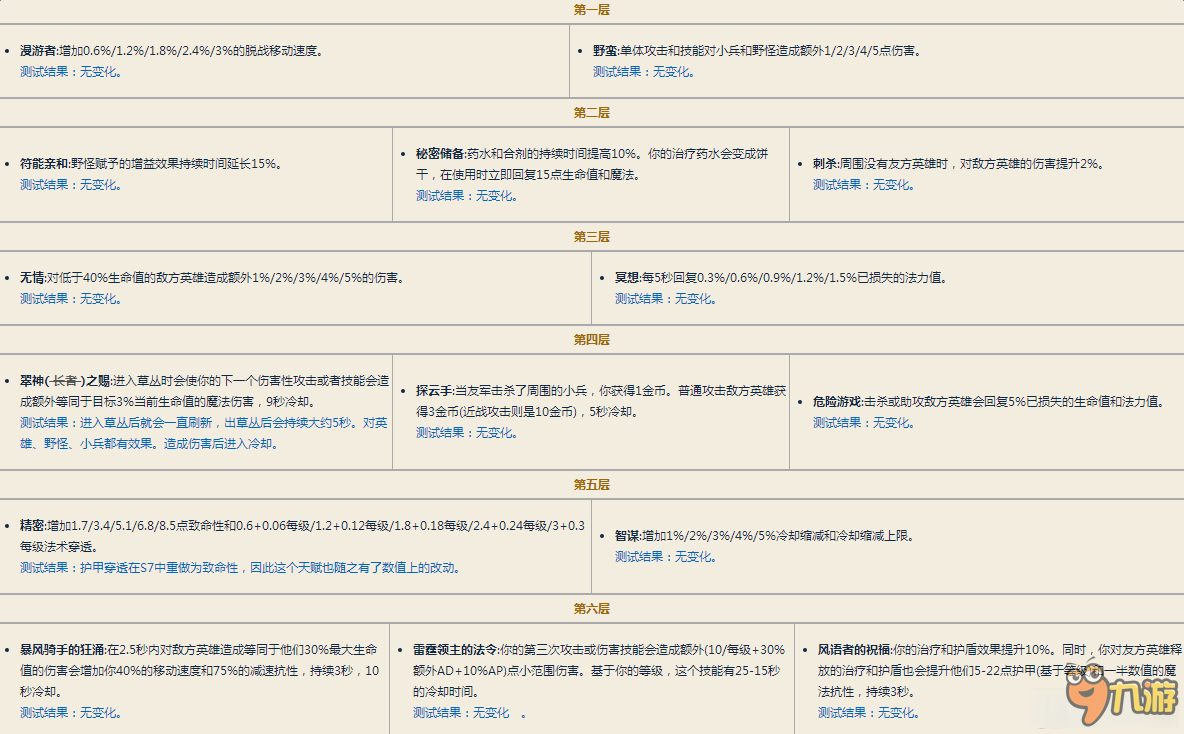Screen dimensions: 1184x734
Task: Click the 第三层 section header
Action: pyautogui.click(x=591, y=236)
